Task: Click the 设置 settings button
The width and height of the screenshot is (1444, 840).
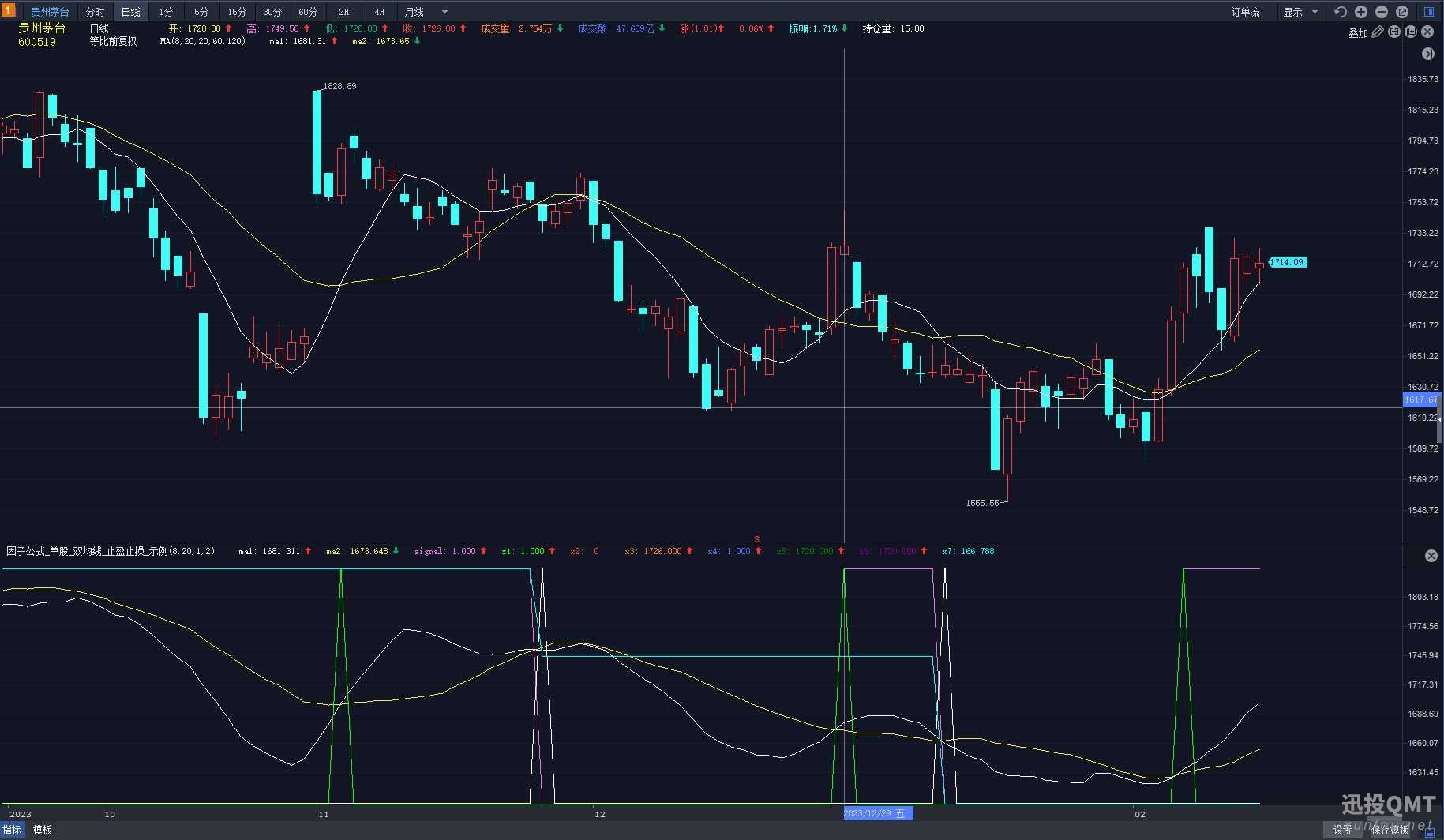Action: [1343, 830]
